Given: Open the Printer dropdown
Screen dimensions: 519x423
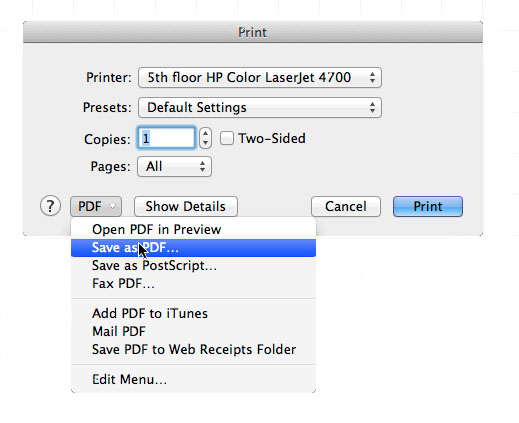Looking at the screenshot, I should click(260, 78).
